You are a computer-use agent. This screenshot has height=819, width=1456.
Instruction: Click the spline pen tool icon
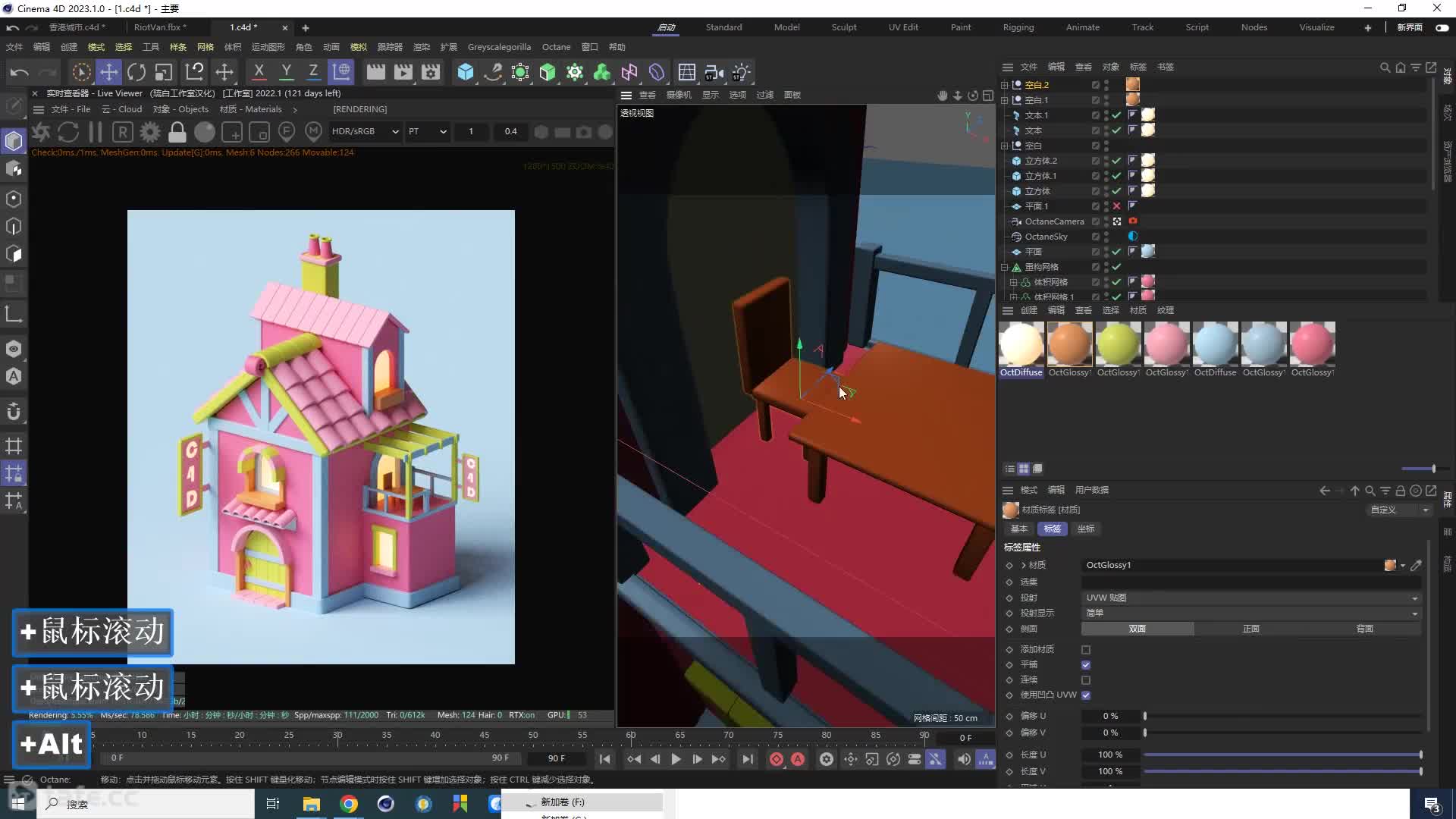pos(493,72)
